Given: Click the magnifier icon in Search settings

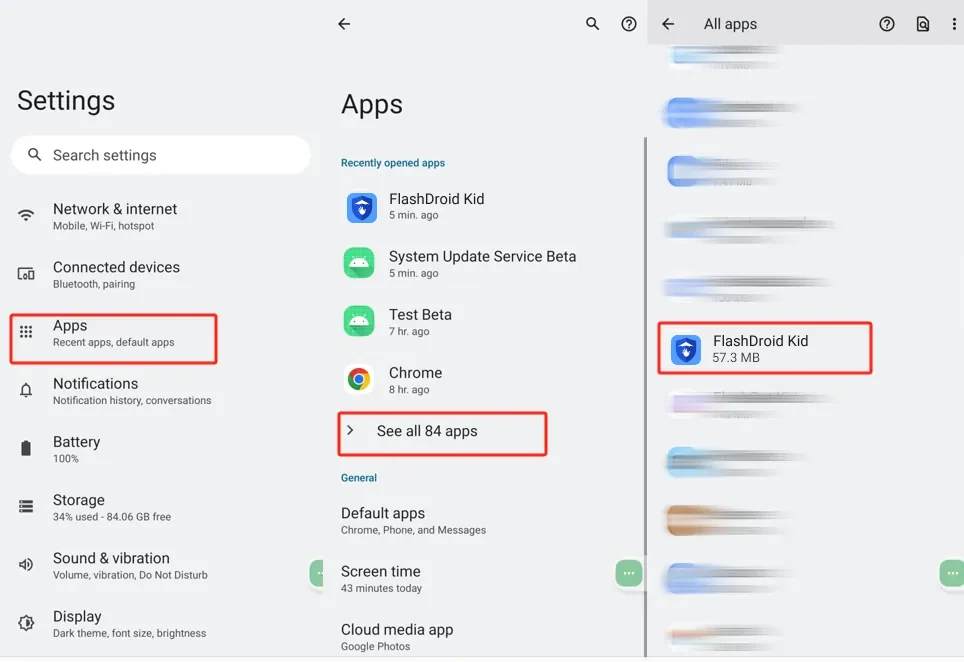Looking at the screenshot, I should (x=35, y=155).
